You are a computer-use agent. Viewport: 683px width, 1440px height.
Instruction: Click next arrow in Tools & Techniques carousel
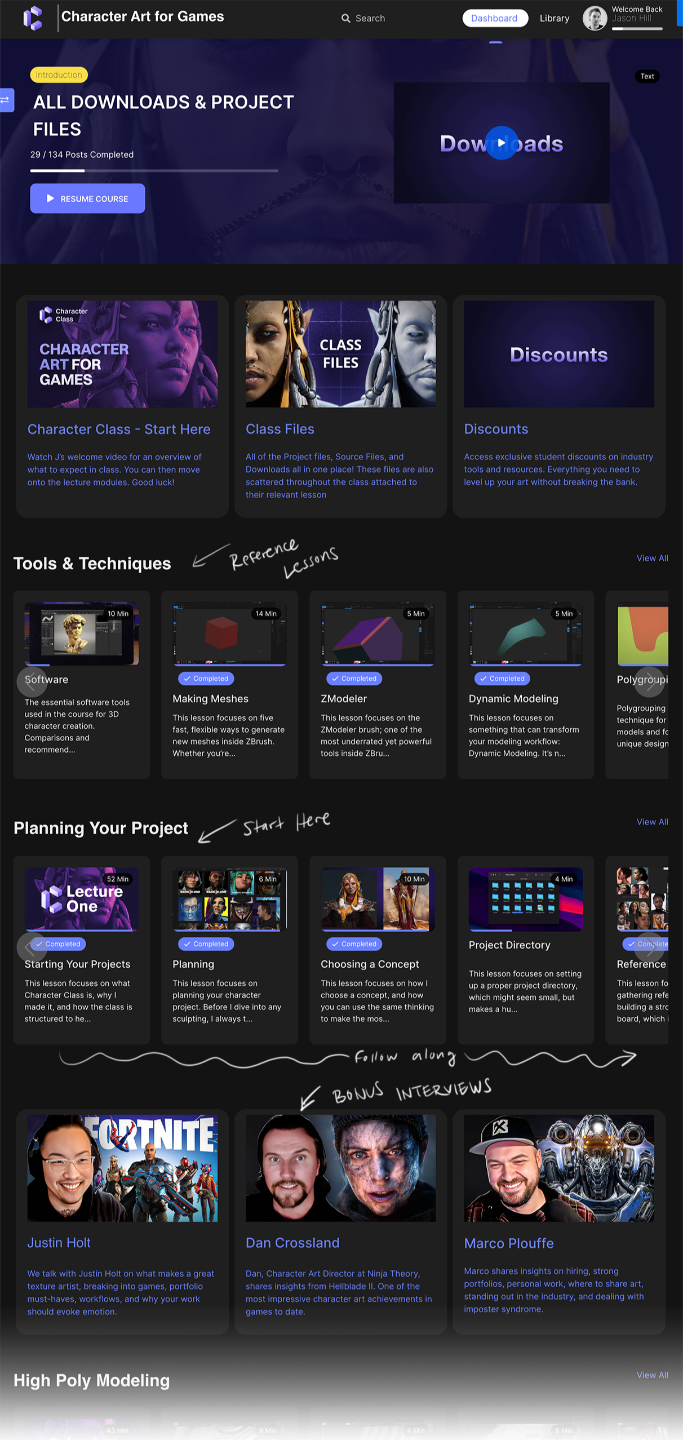coord(649,681)
